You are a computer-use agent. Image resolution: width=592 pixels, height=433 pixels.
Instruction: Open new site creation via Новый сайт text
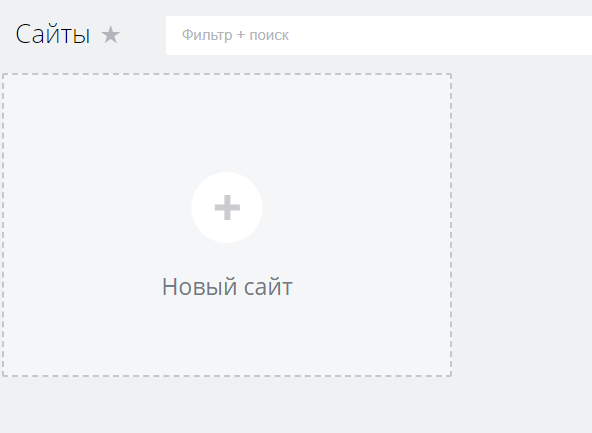[x=227, y=287]
